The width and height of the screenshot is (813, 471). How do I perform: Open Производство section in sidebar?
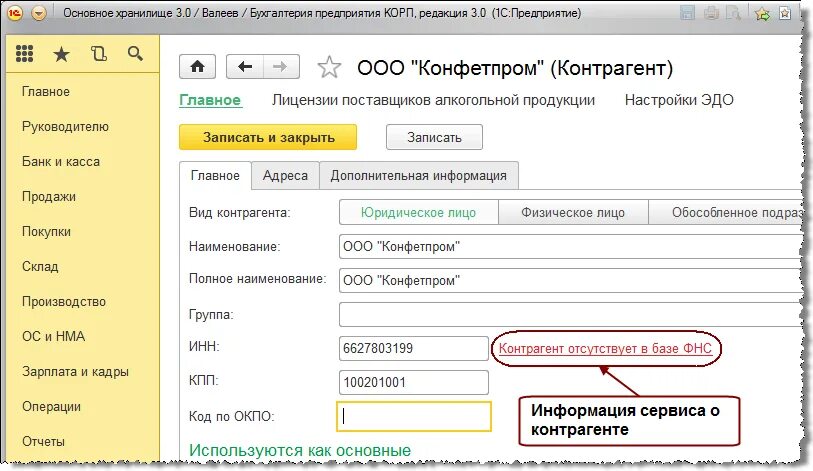[64, 302]
